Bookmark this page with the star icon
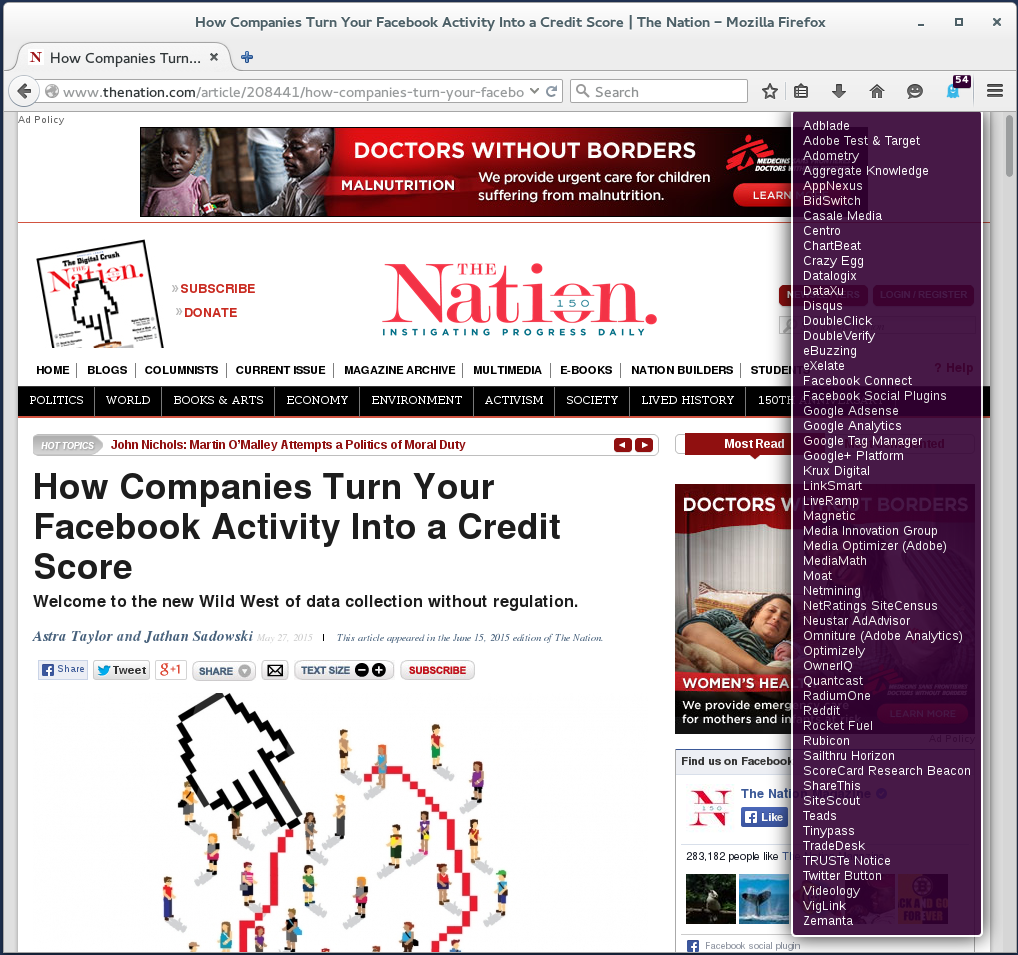Screen dimensions: 1018x955 pyautogui.click(x=769, y=92)
